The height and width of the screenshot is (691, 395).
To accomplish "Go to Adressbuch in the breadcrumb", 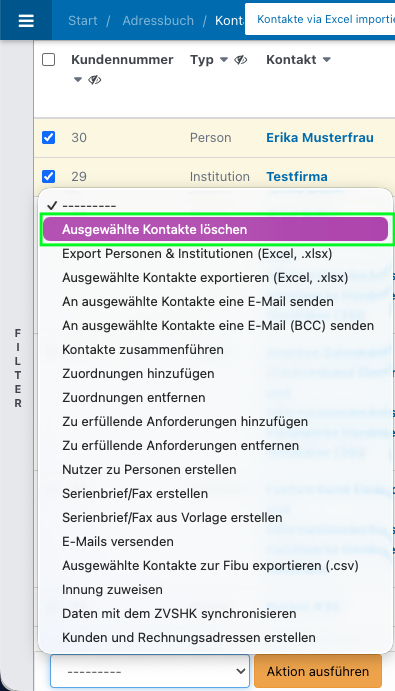I will pos(158,21).
